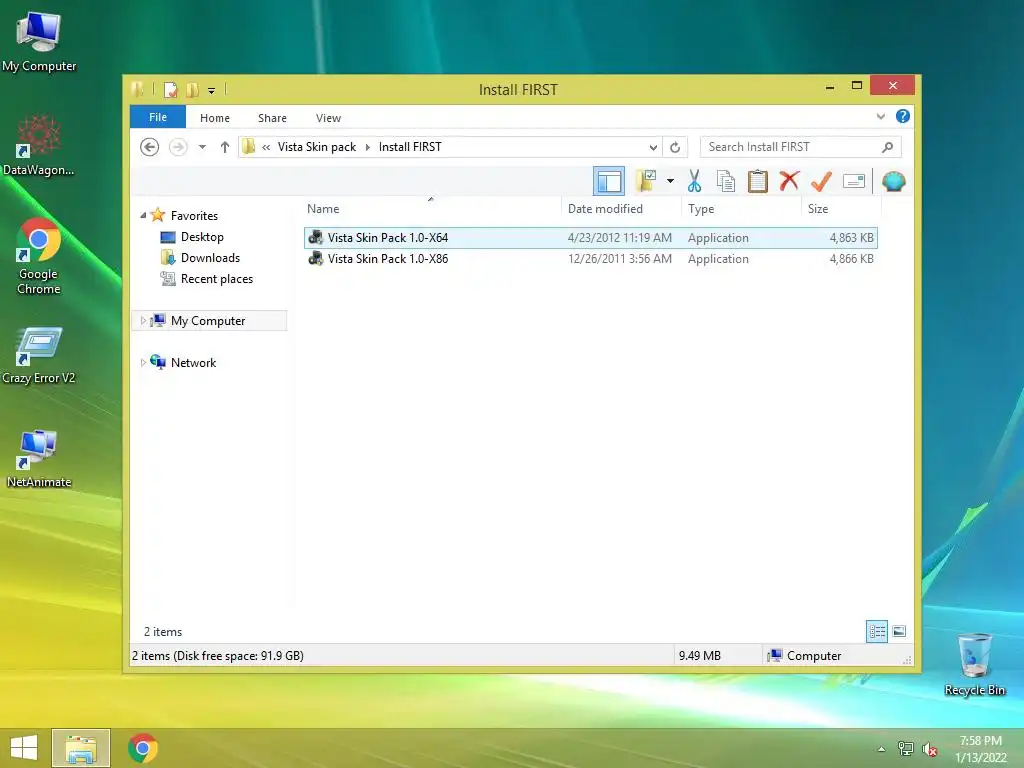The image size is (1024, 768).
Task: Open the folder options icon in toolbar
Action: pyautogui.click(x=646, y=181)
